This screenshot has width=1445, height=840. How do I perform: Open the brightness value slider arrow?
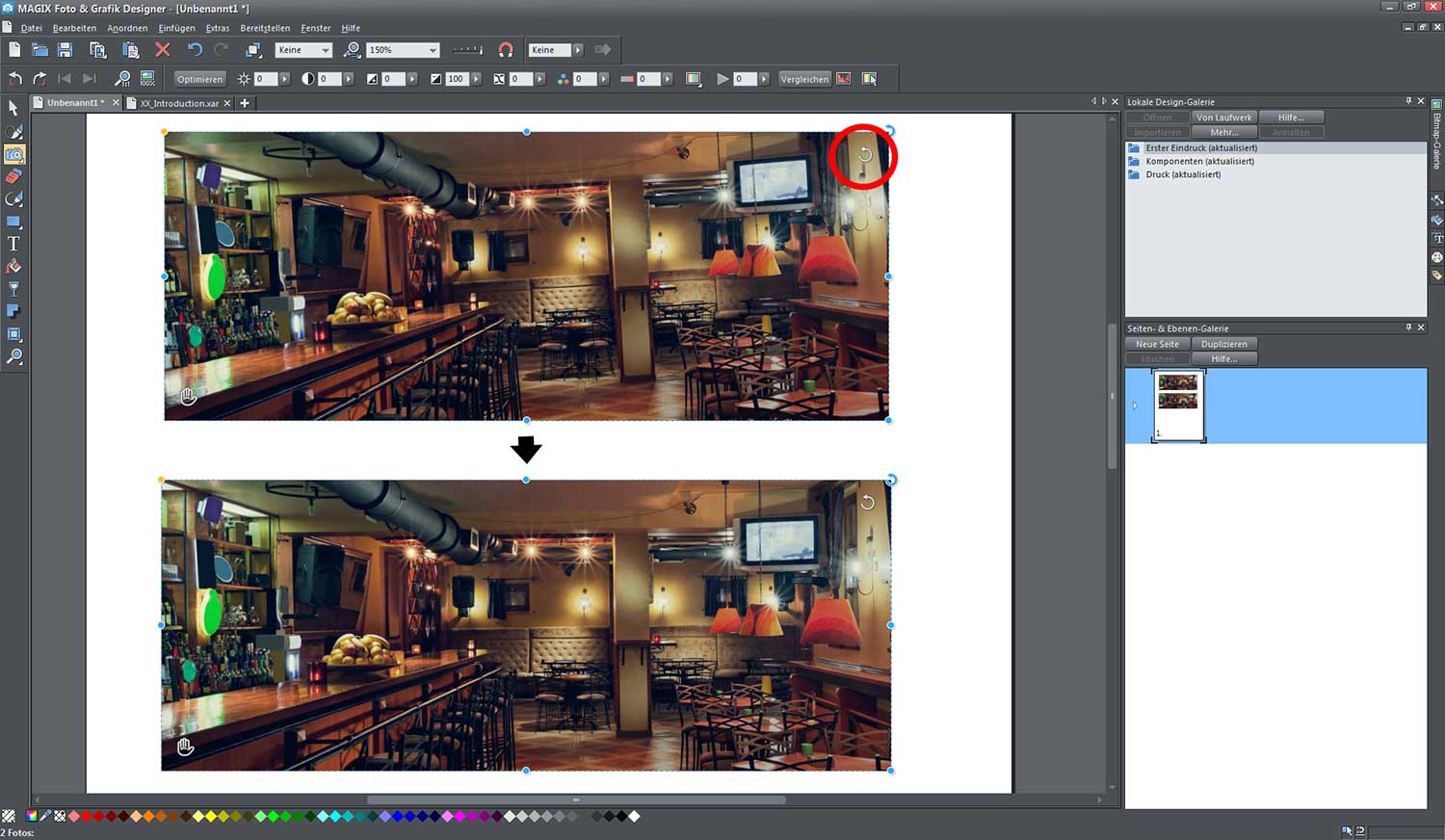[x=285, y=79]
